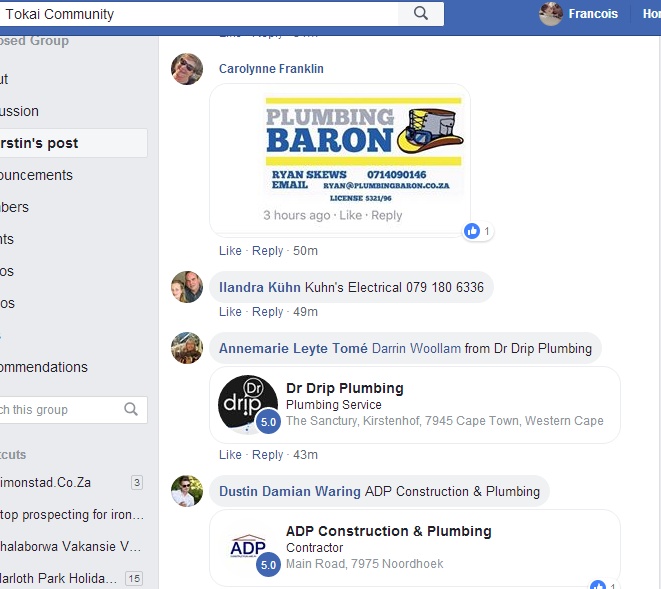Open Carolynne Franklin's avatar photo
The width and height of the screenshot is (661, 589).
pos(187,69)
